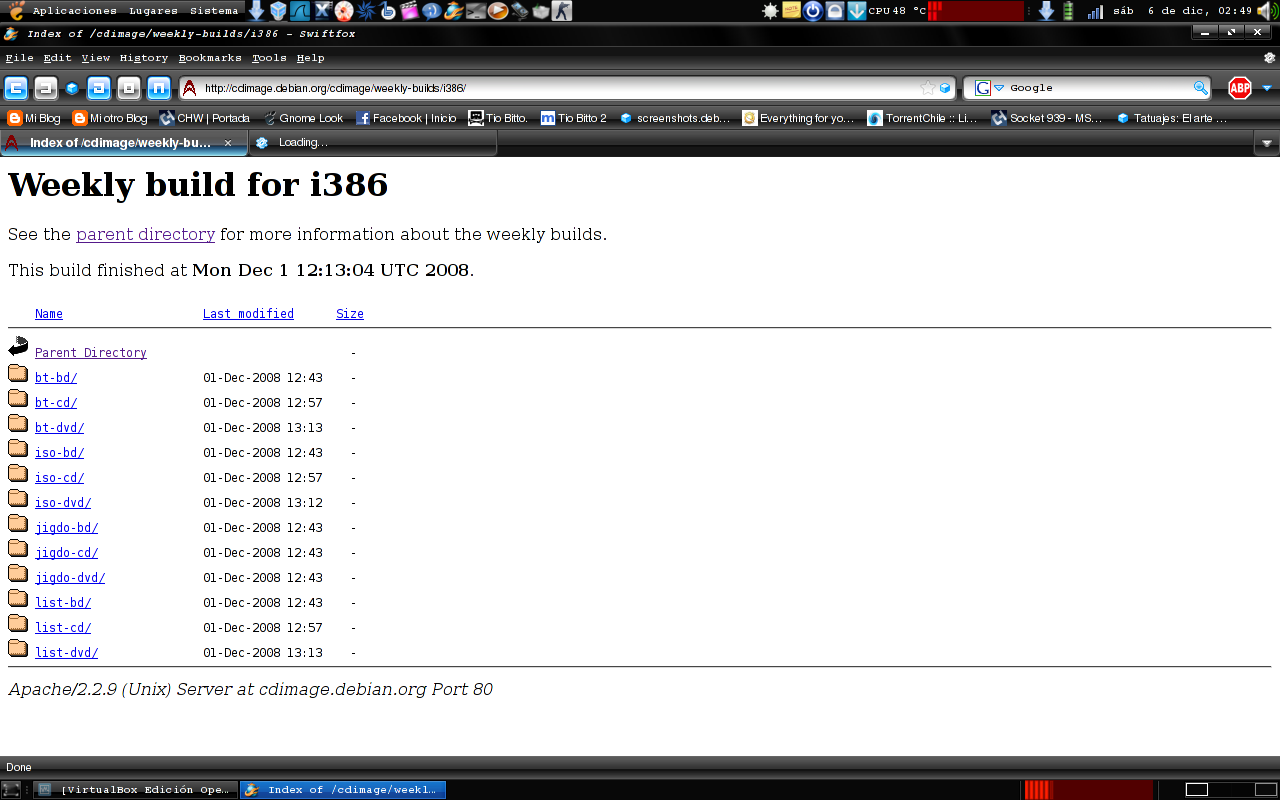Click the Adblock Plus ABP icon
This screenshot has height=800, width=1280.
tap(1240, 88)
